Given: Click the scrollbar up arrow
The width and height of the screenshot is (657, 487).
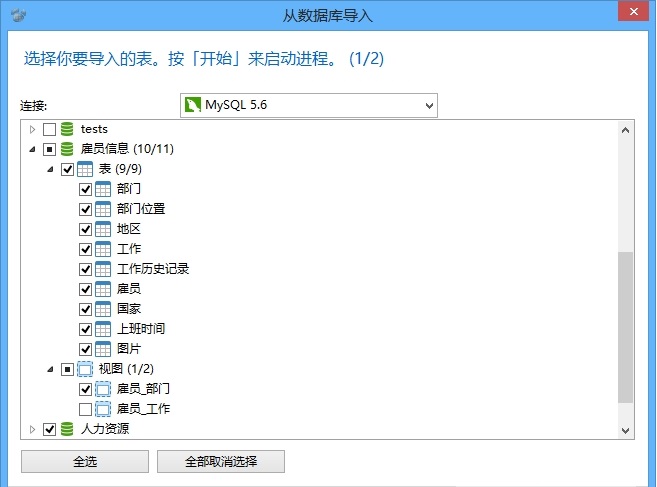Looking at the screenshot, I should pyautogui.click(x=626, y=130).
